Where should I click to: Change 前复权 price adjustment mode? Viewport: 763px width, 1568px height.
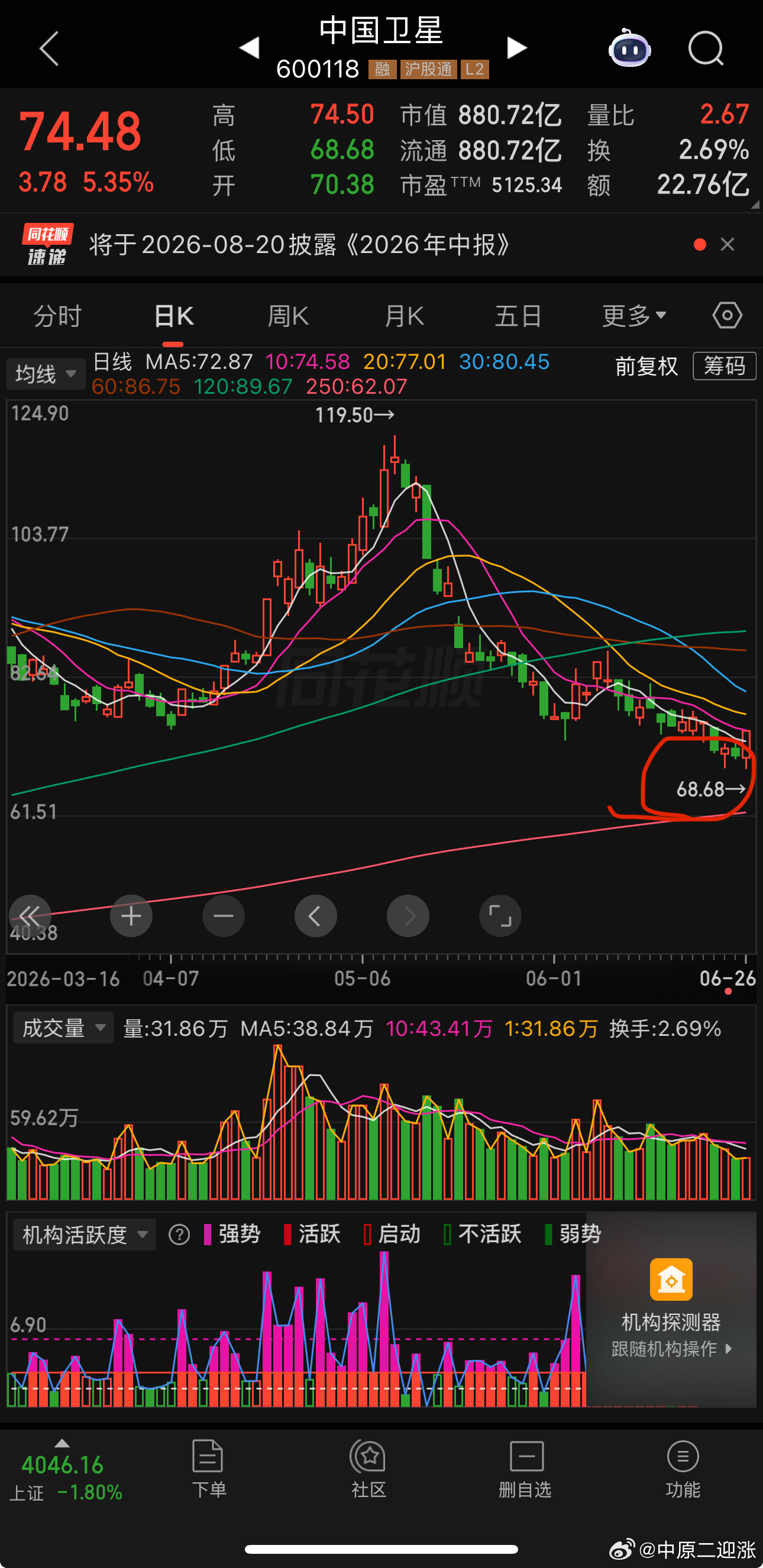click(646, 366)
